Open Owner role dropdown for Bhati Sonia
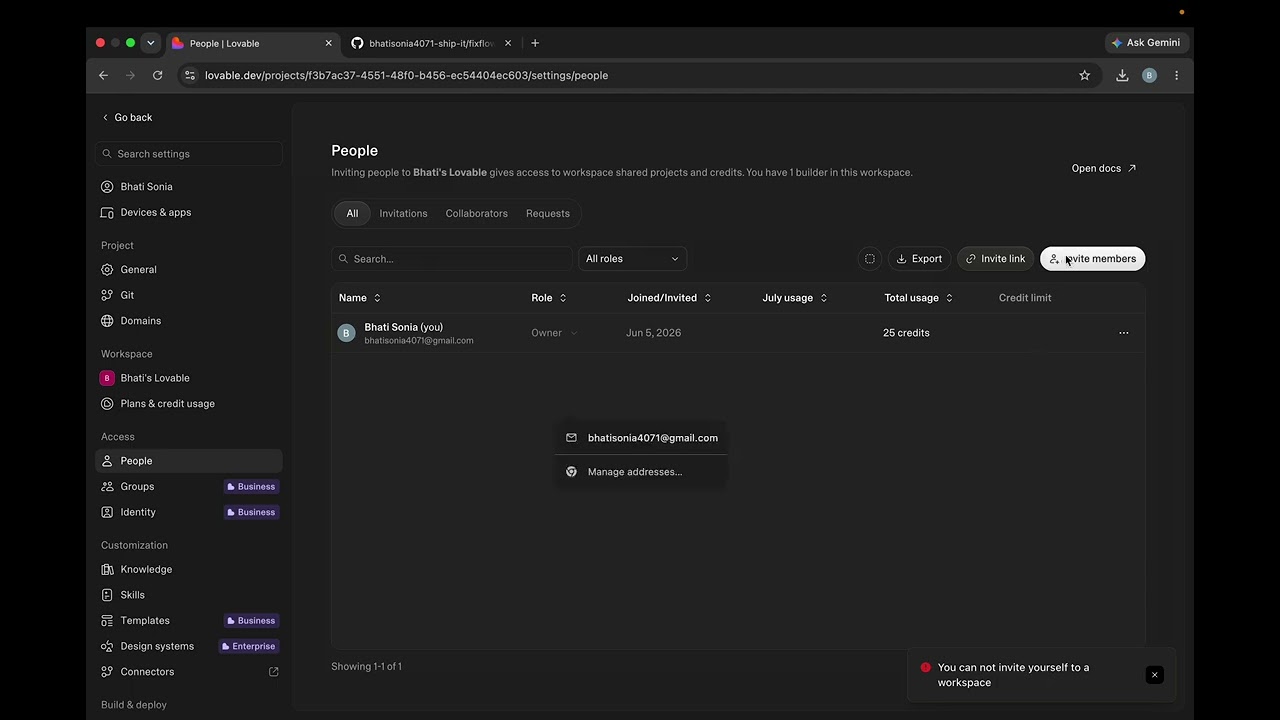 [x=554, y=333]
